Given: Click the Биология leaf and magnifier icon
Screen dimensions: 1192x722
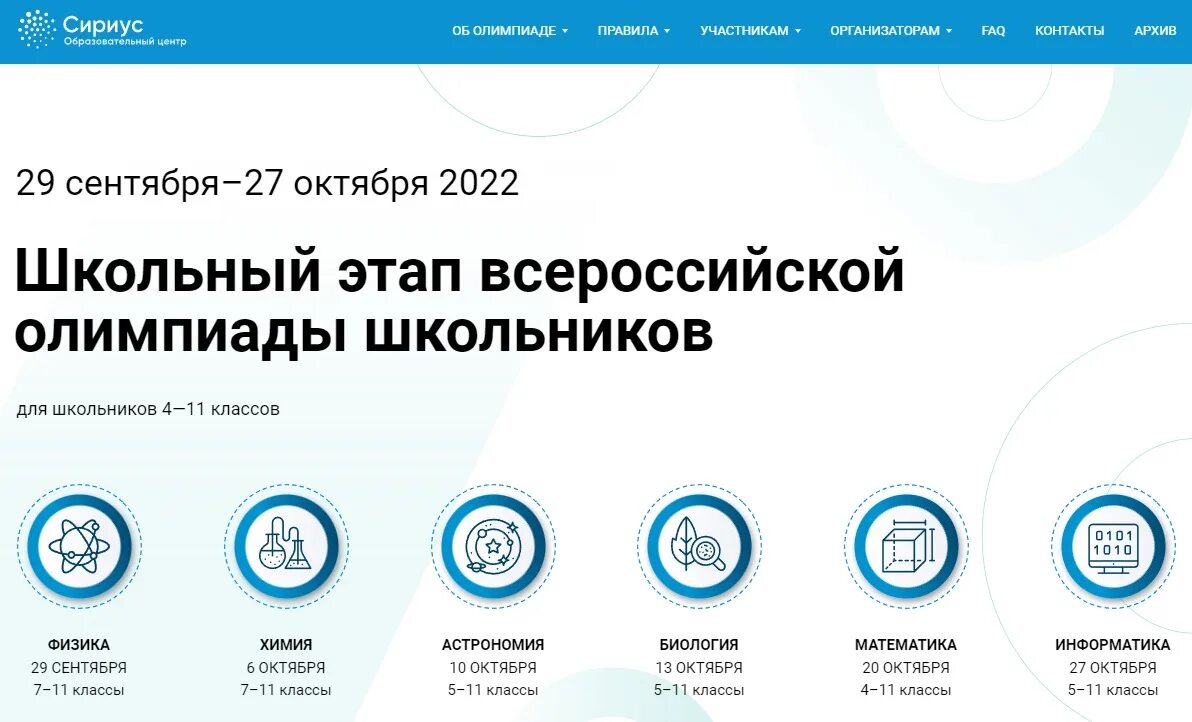Looking at the screenshot, I should coord(700,546).
